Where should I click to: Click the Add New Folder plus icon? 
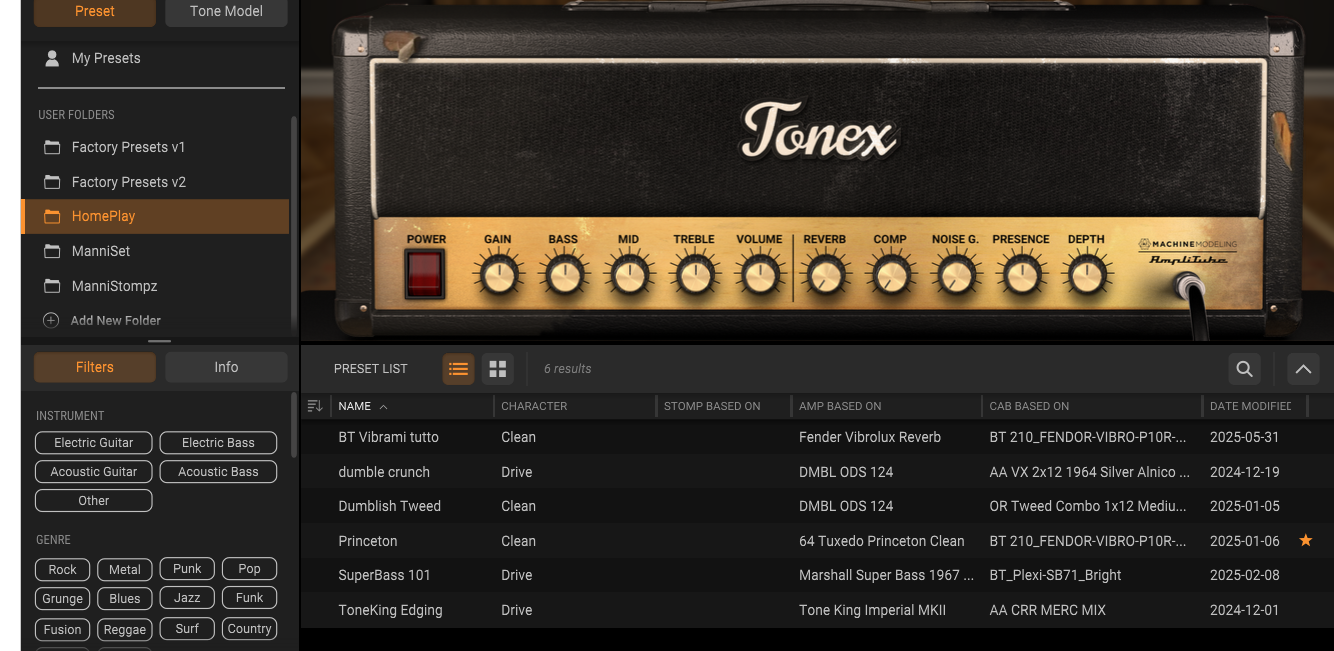point(51,320)
